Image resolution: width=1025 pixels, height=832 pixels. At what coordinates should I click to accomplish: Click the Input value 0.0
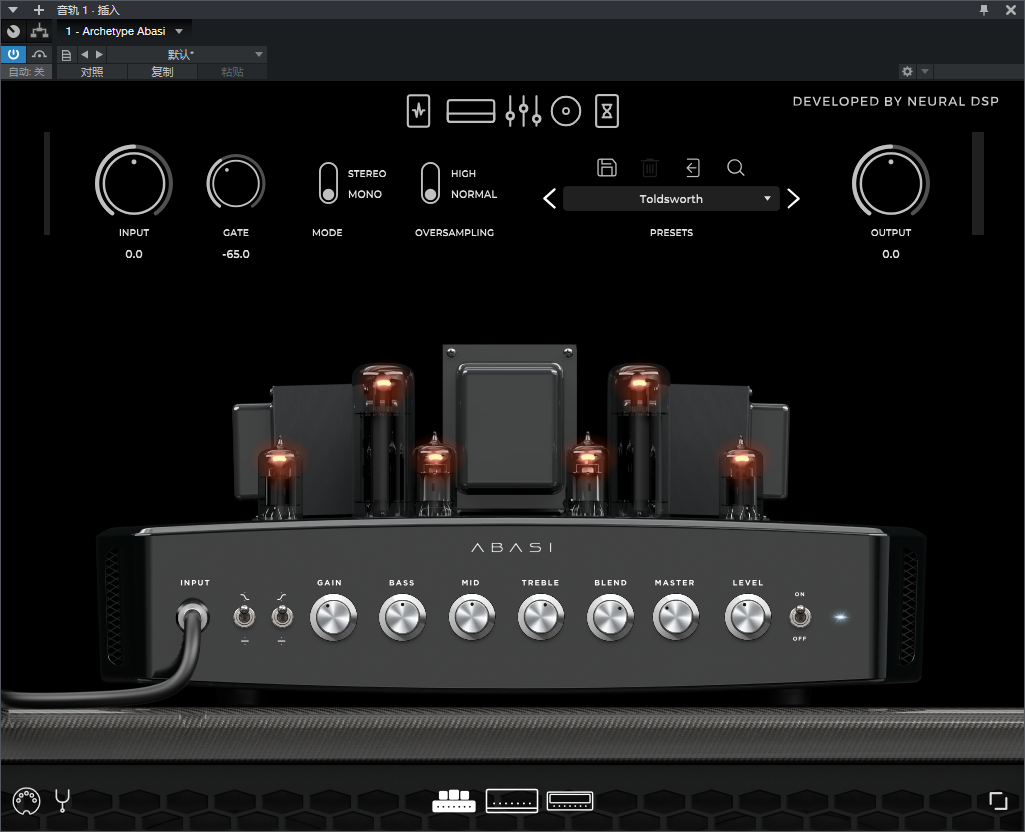click(x=134, y=254)
